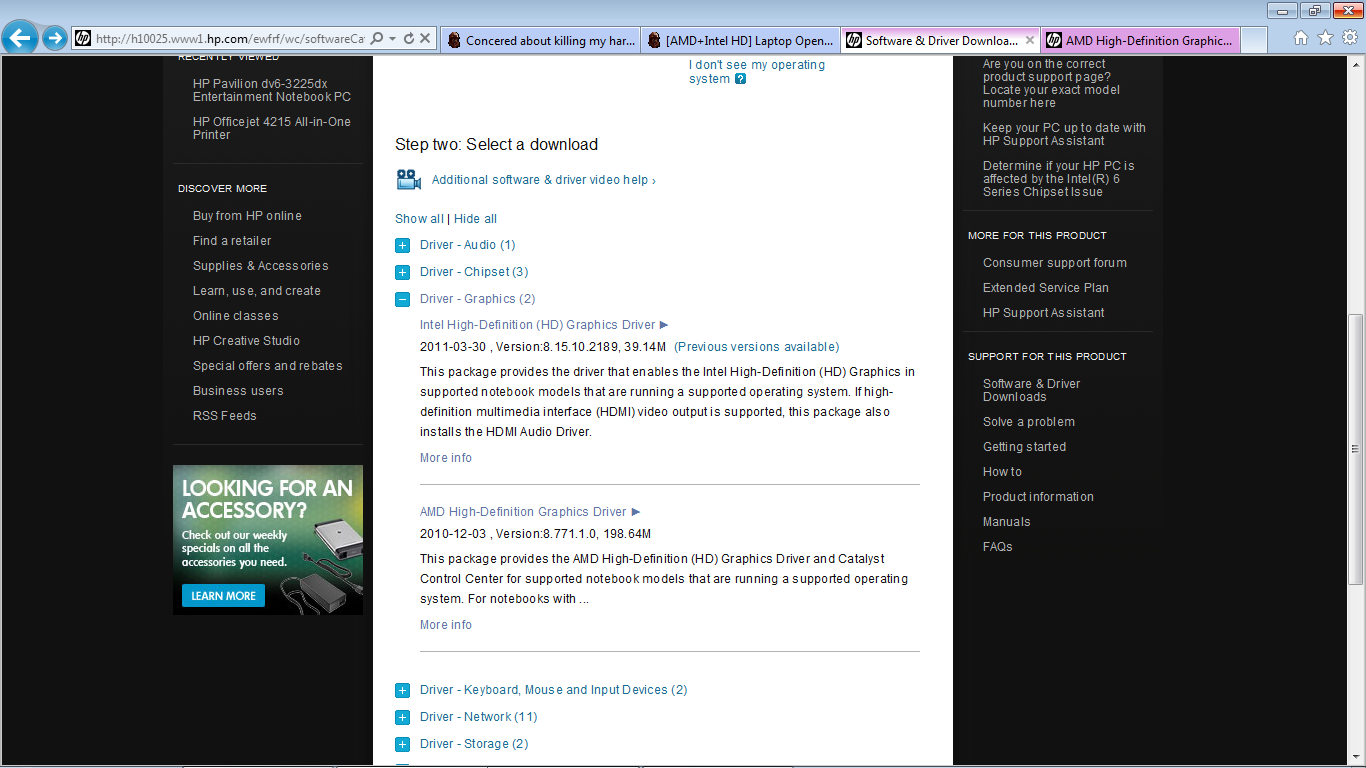Open the "RSS Feeds" sidebar link
Image resolution: width=1366 pixels, height=768 pixels.
[225, 416]
